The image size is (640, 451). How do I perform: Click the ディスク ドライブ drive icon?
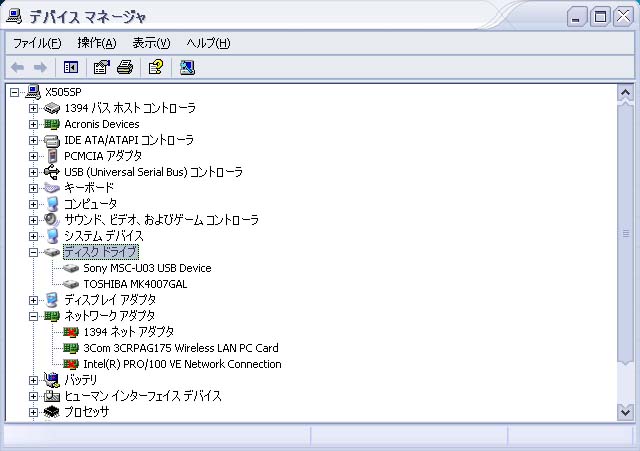coord(52,252)
